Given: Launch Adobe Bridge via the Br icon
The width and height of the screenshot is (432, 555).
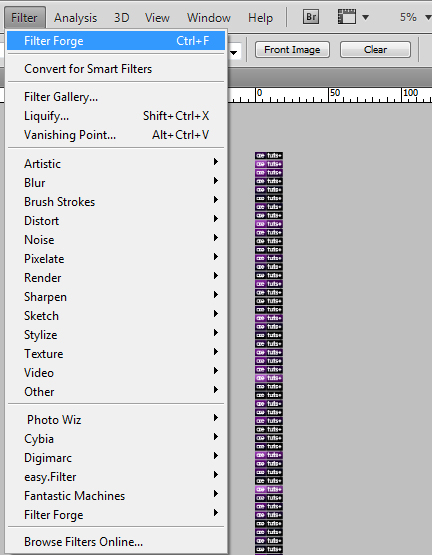Looking at the screenshot, I should click(311, 17).
